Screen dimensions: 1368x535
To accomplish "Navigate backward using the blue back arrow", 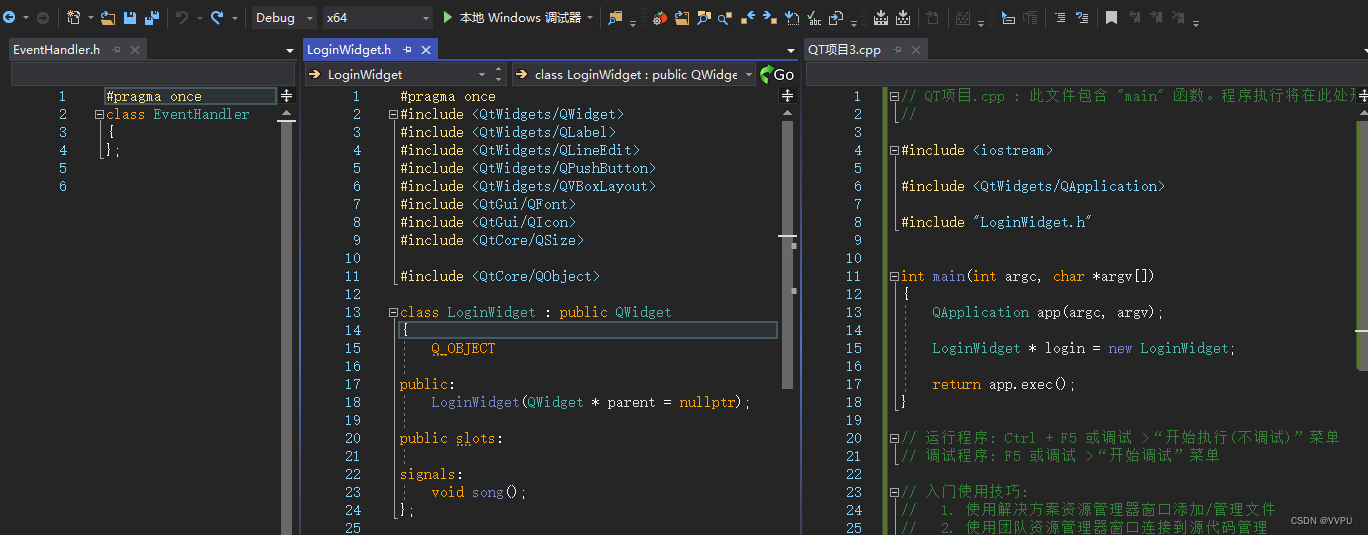I will [9, 17].
